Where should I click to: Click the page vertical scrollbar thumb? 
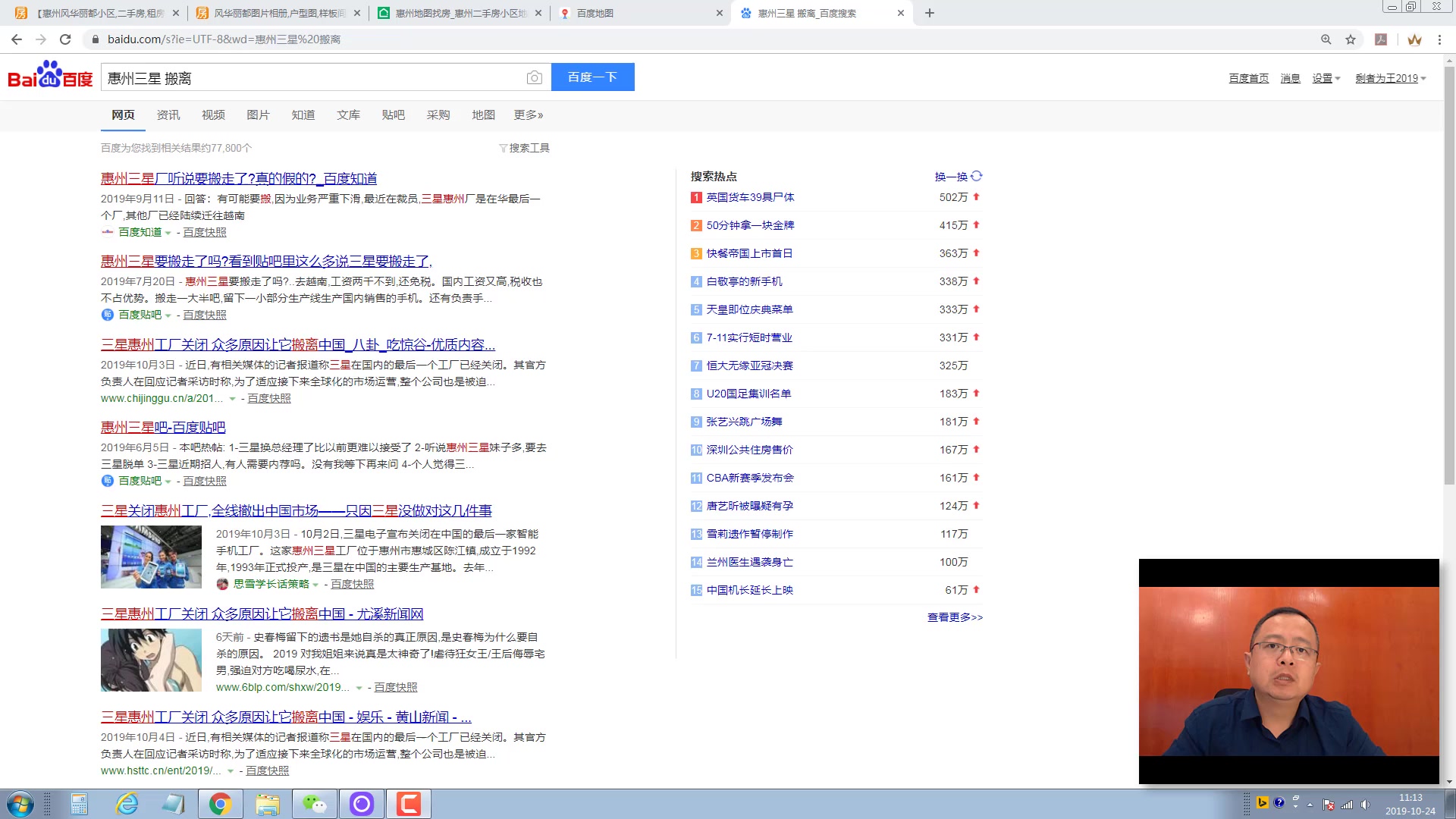(1449, 275)
